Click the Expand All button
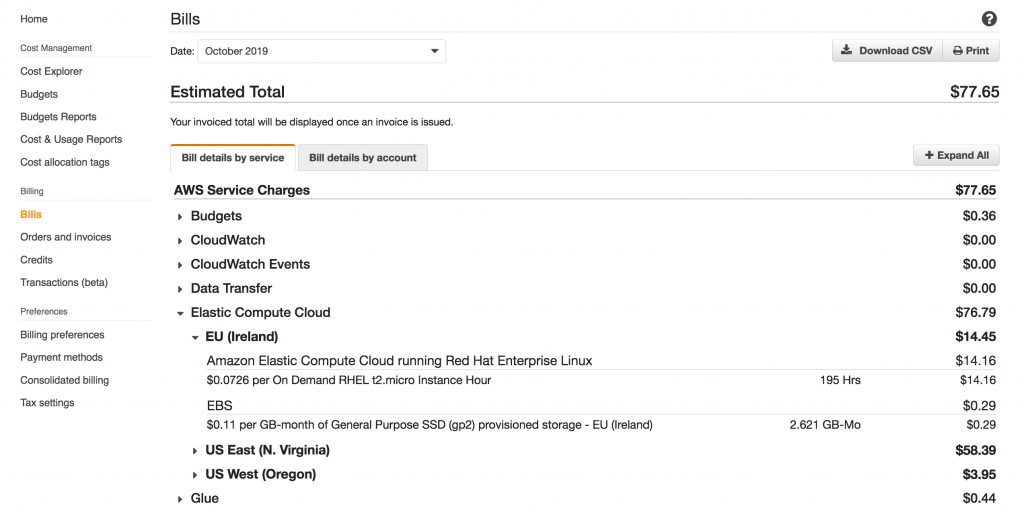This screenshot has height=514, width=1024. pos(956,155)
